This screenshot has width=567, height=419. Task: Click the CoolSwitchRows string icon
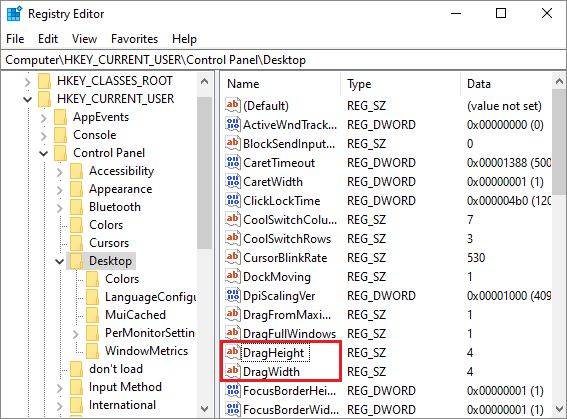pyautogui.click(x=233, y=238)
